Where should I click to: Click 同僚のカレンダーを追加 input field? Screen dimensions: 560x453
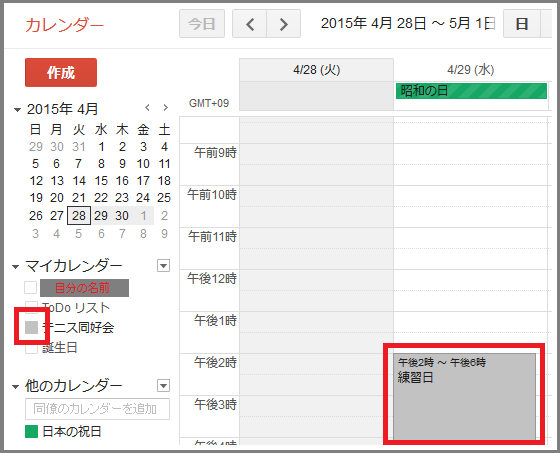pyautogui.click(x=98, y=409)
